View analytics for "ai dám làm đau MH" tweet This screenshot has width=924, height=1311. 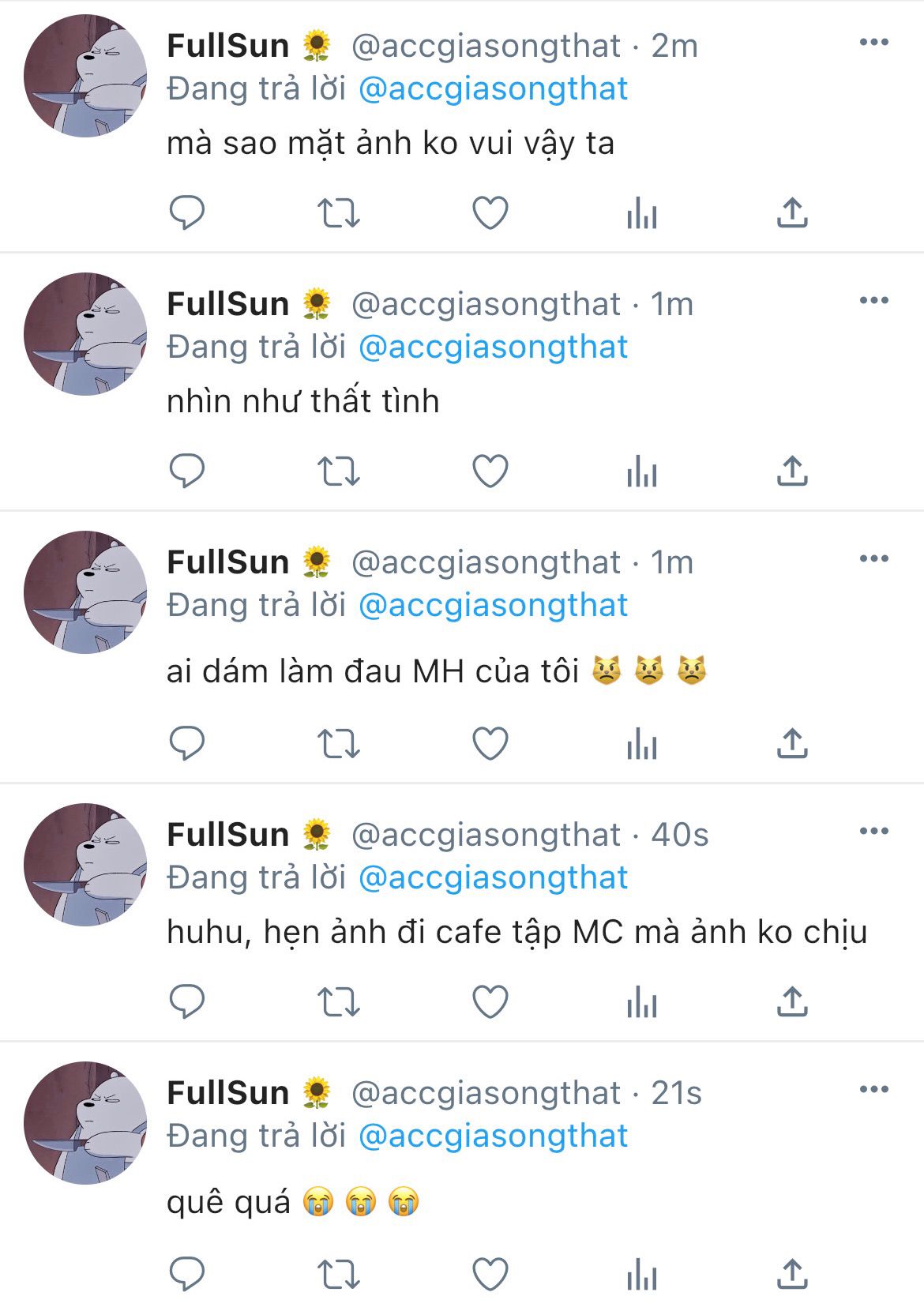pyautogui.click(x=641, y=743)
